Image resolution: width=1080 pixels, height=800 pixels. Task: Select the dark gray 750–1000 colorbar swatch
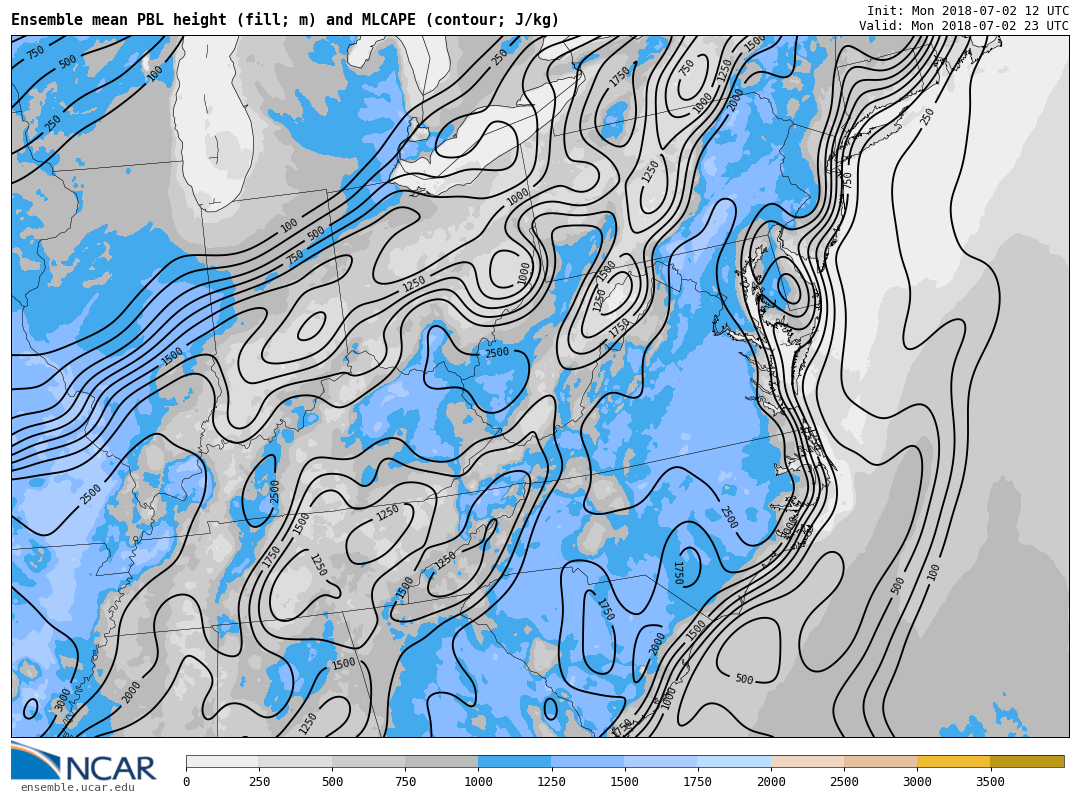coord(441,761)
